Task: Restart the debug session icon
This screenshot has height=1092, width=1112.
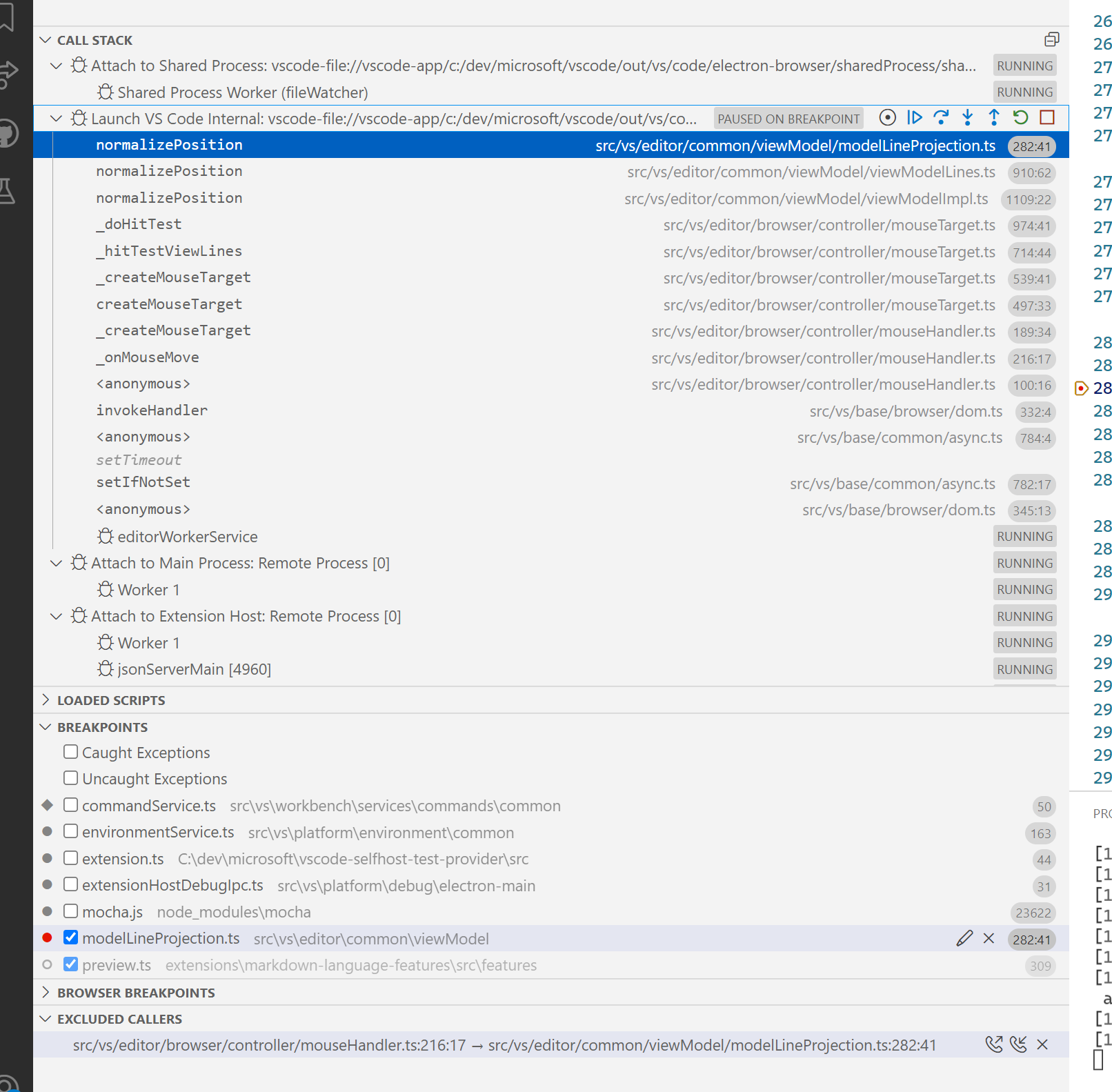Action: click(1021, 118)
